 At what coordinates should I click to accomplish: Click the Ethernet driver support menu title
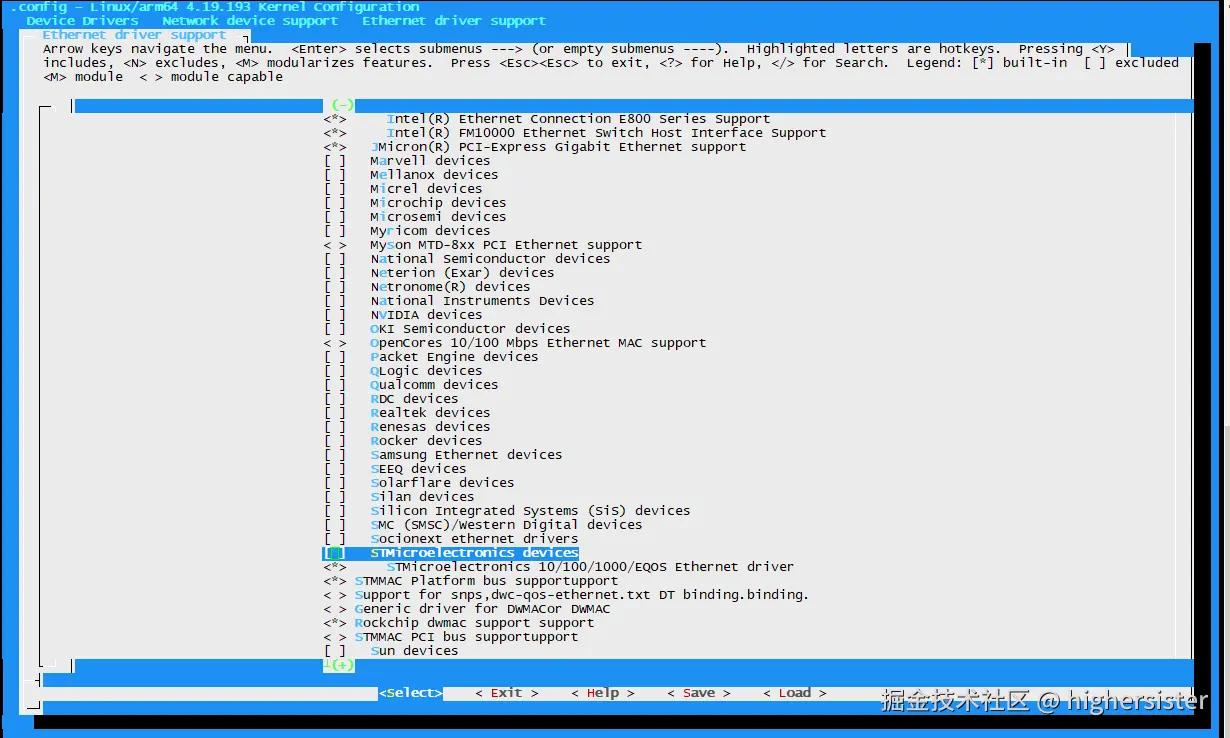pyautogui.click(x=134, y=34)
